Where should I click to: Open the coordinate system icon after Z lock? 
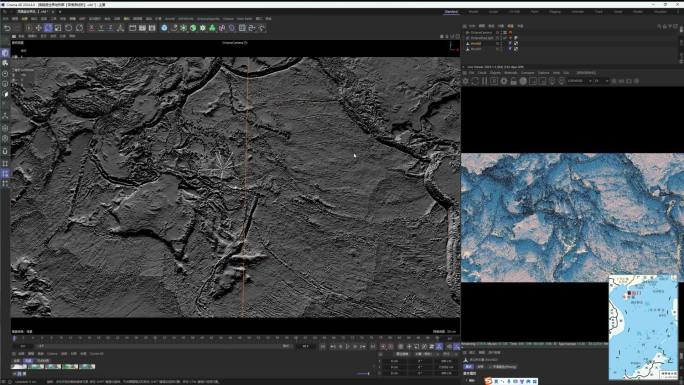click(x=120, y=28)
